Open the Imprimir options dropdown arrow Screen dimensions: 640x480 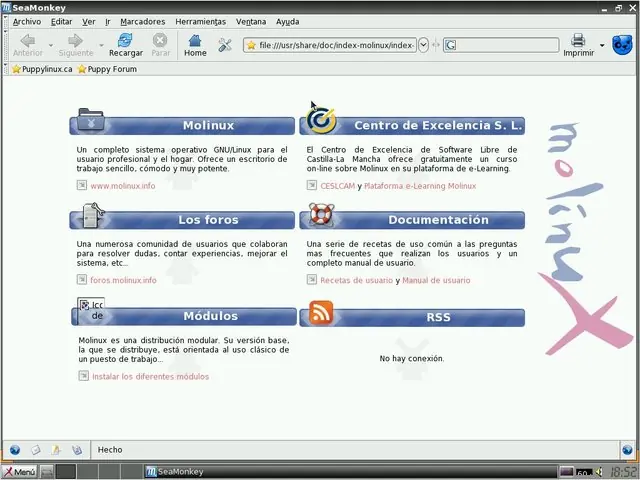coord(602,45)
